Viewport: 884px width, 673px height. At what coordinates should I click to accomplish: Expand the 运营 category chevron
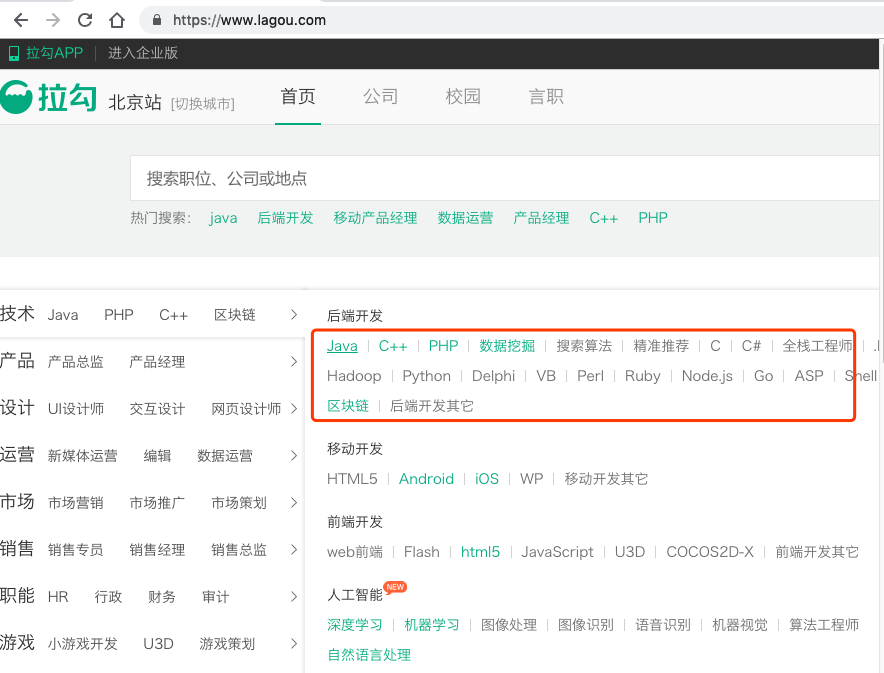(x=294, y=455)
